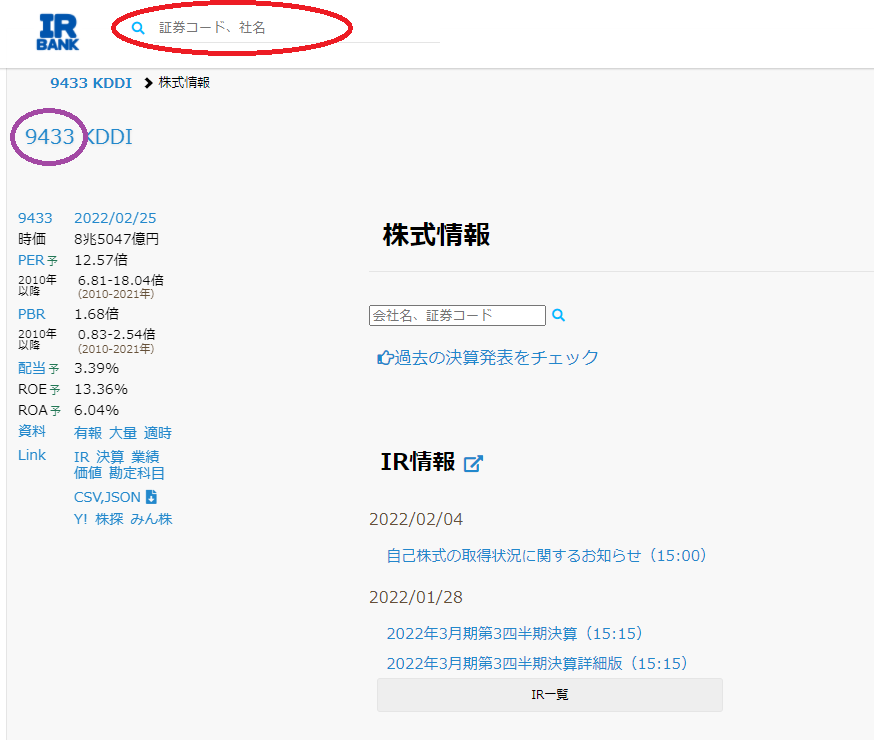The image size is (874, 740).
Task: Click the 0.83-2.54倍 PBR range
Action: [116, 334]
